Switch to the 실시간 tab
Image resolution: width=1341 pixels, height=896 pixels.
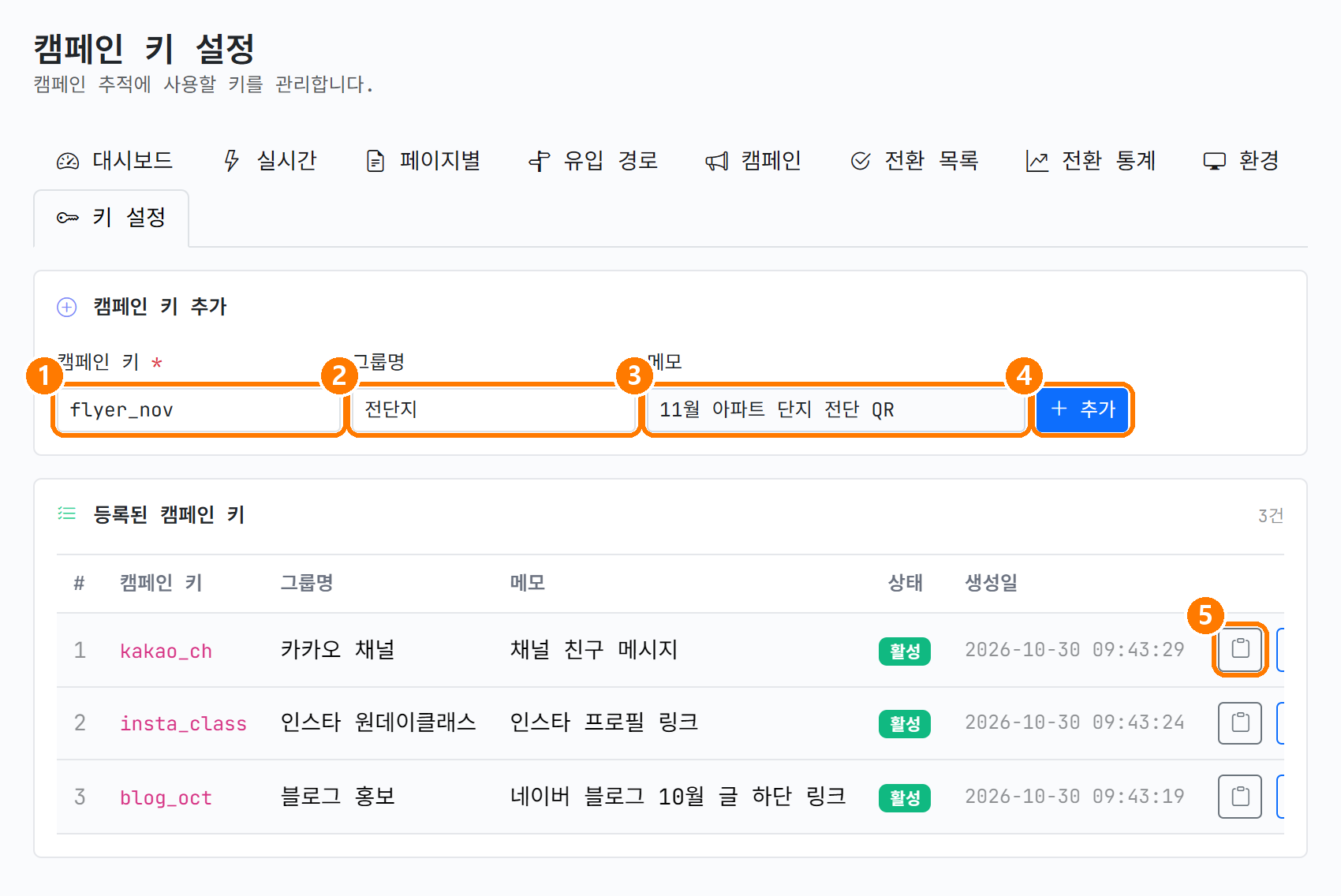tap(271, 161)
